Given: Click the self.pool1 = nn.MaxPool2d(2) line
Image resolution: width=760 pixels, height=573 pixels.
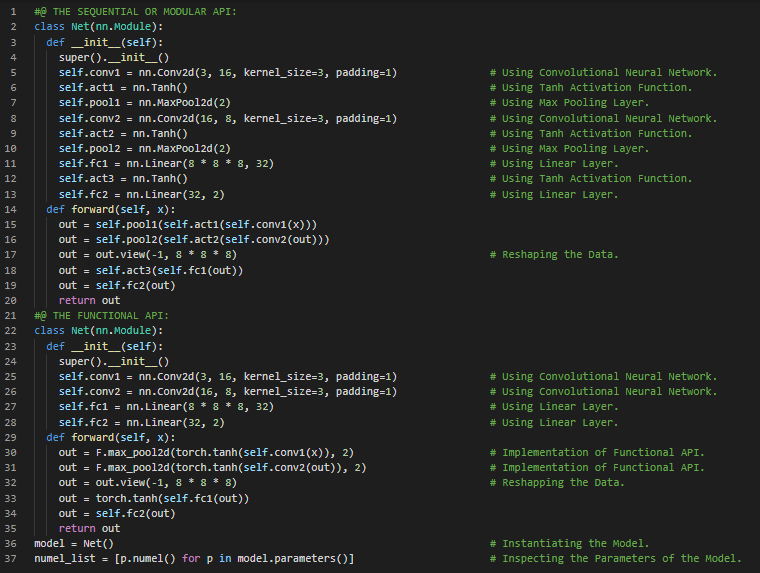Looking at the screenshot, I should pos(144,102).
